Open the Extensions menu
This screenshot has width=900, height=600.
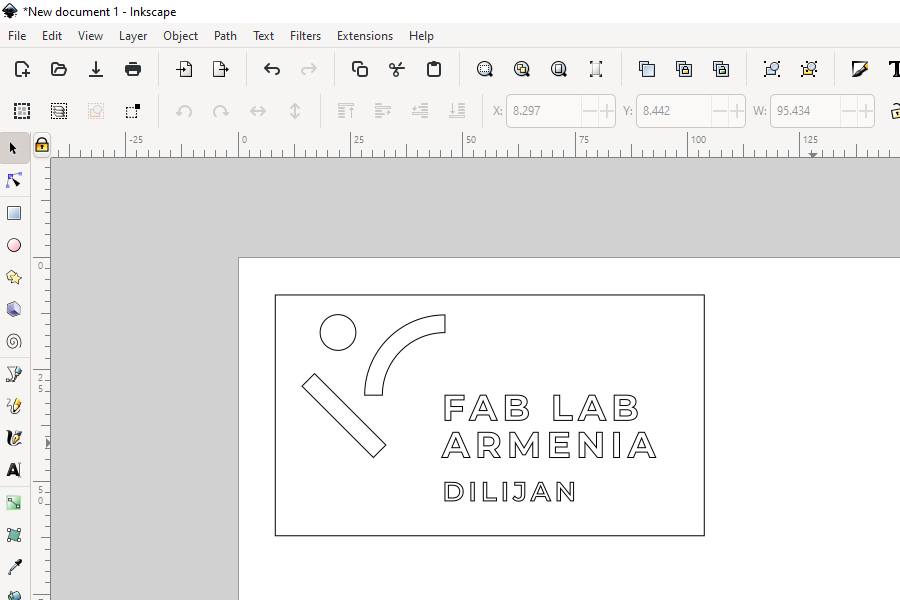tap(364, 35)
